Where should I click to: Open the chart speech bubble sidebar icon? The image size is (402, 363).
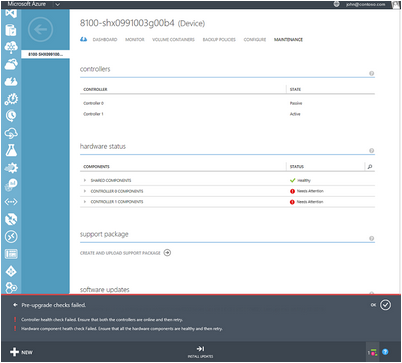11,185
